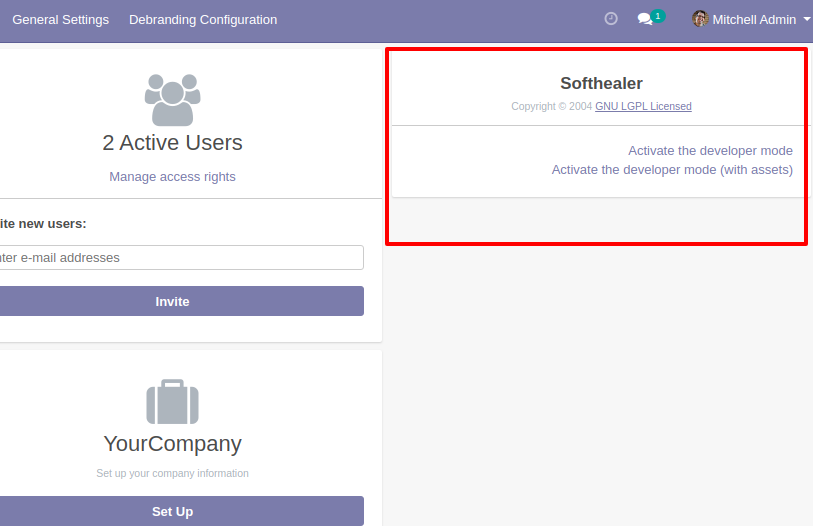This screenshot has width=813, height=526.
Task: Click the YourCompany name heading
Action: 173,444
